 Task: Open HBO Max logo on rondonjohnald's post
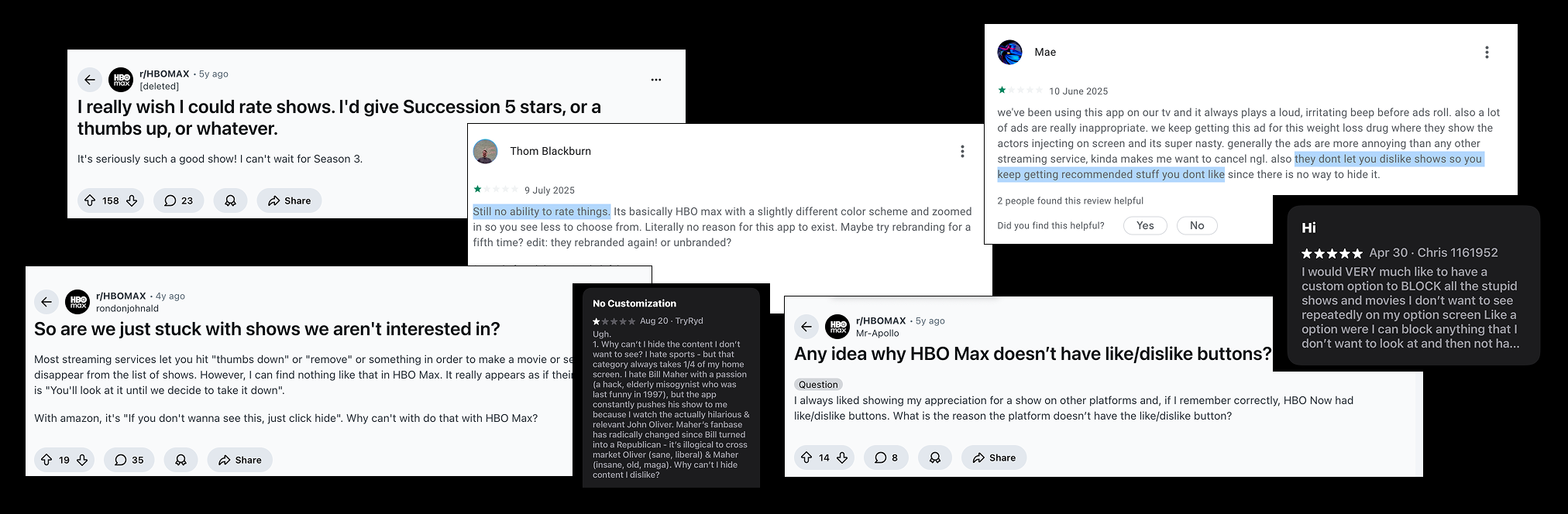pyautogui.click(x=77, y=302)
